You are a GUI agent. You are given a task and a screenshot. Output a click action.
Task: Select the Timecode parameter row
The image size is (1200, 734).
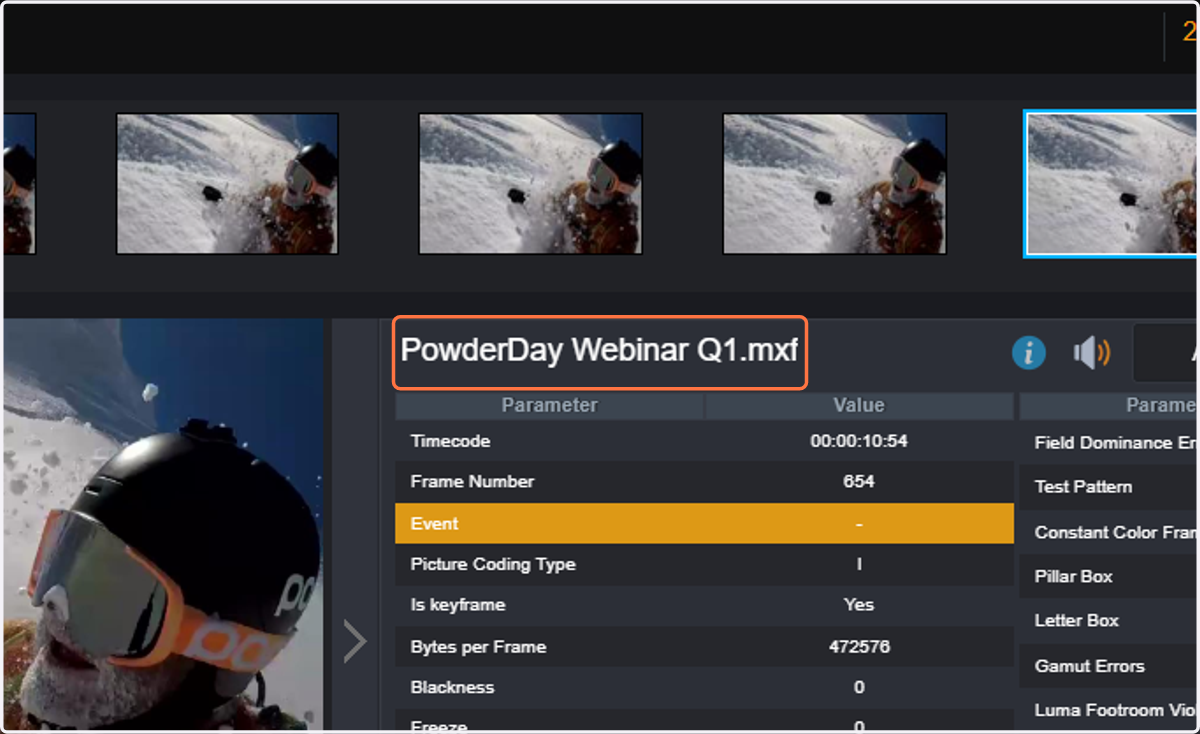pos(704,441)
